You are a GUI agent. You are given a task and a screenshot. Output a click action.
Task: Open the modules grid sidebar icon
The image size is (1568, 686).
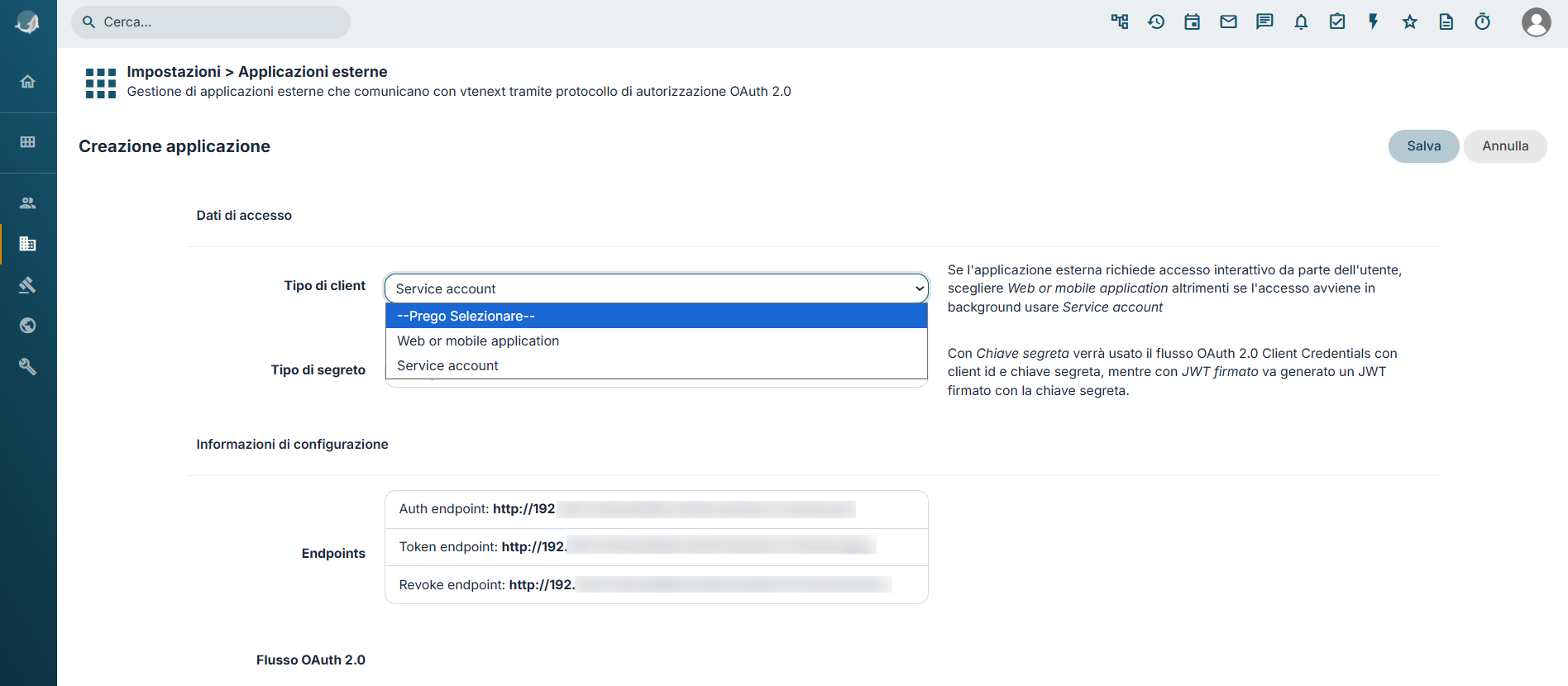27,142
